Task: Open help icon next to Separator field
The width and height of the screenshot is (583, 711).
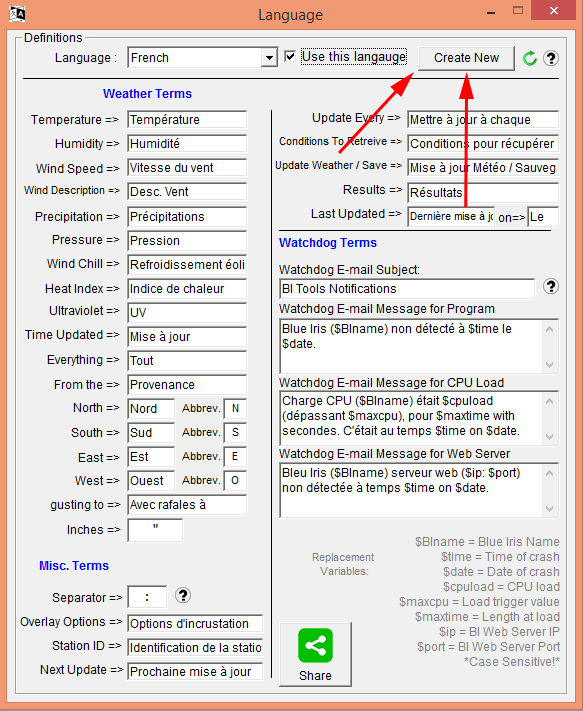Action: point(183,595)
